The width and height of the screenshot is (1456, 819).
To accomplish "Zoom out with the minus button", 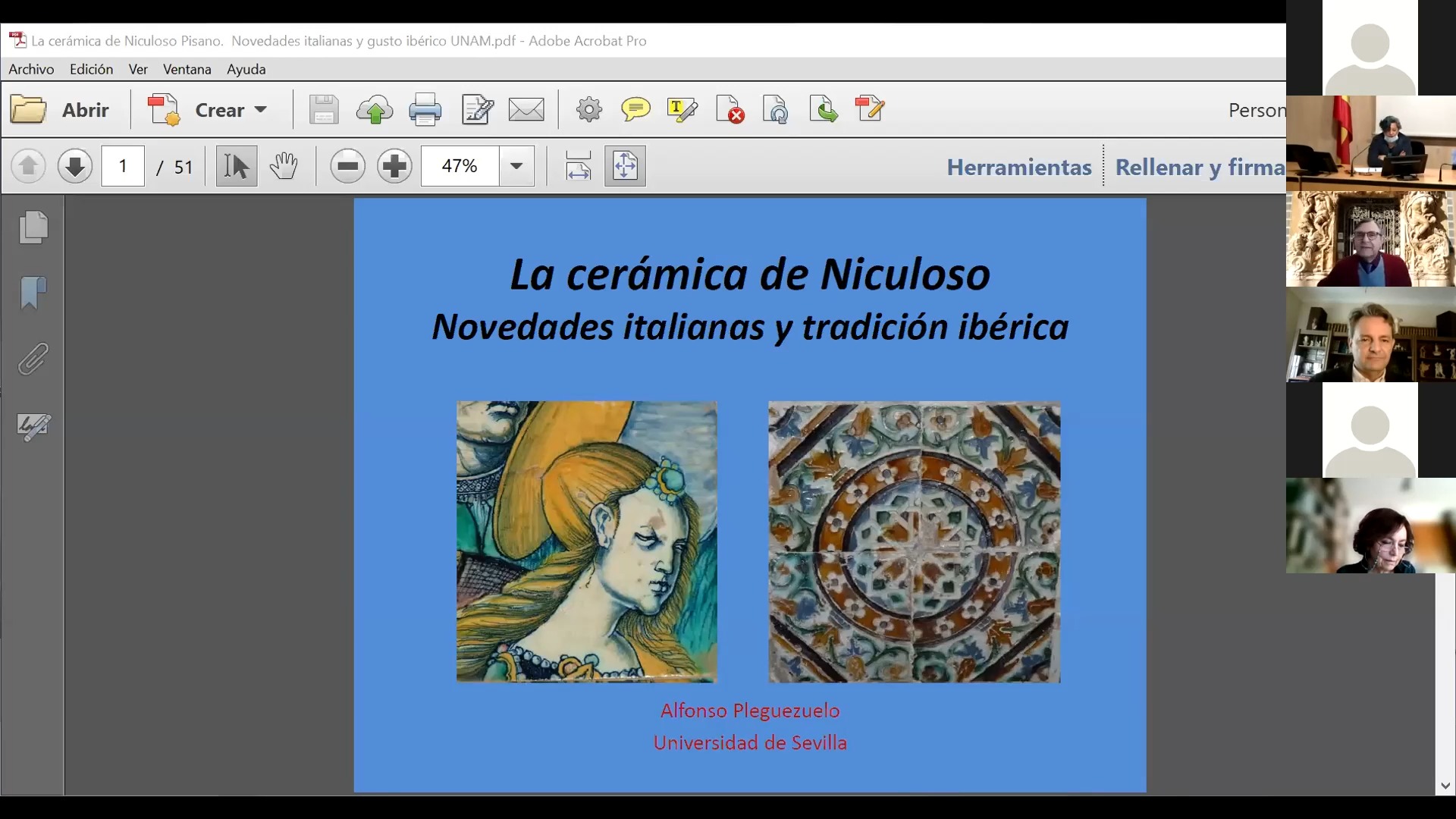I will coord(348,166).
